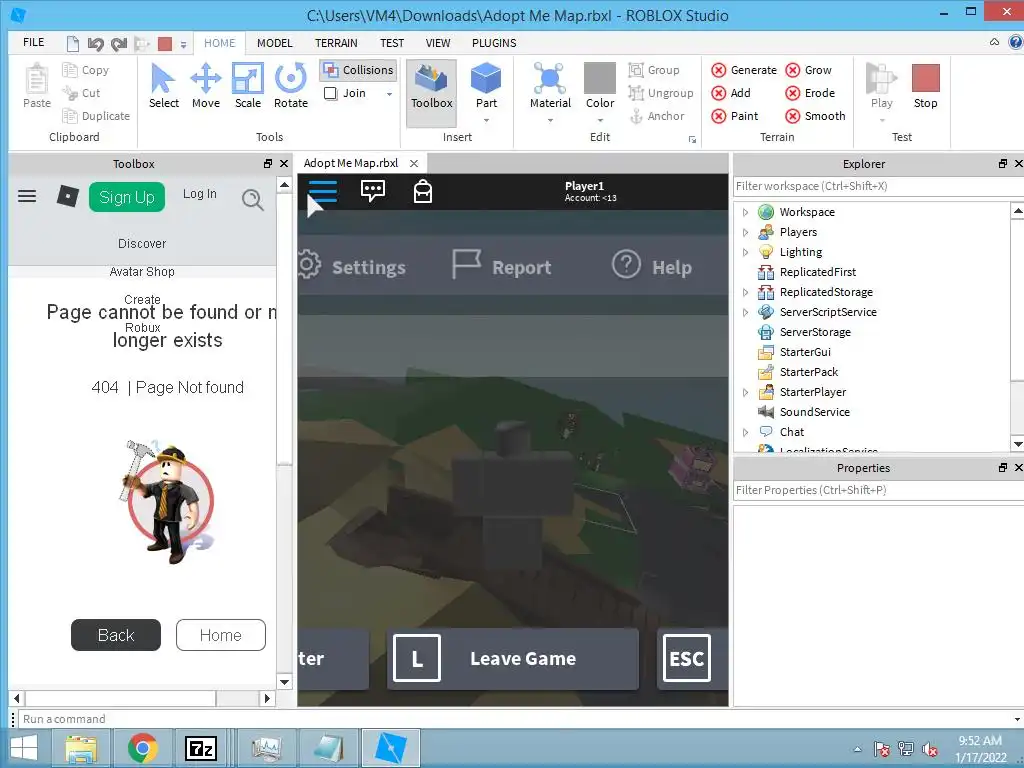Select the Select tool arrow
Image resolution: width=1024 pixels, height=768 pixels.
click(163, 86)
